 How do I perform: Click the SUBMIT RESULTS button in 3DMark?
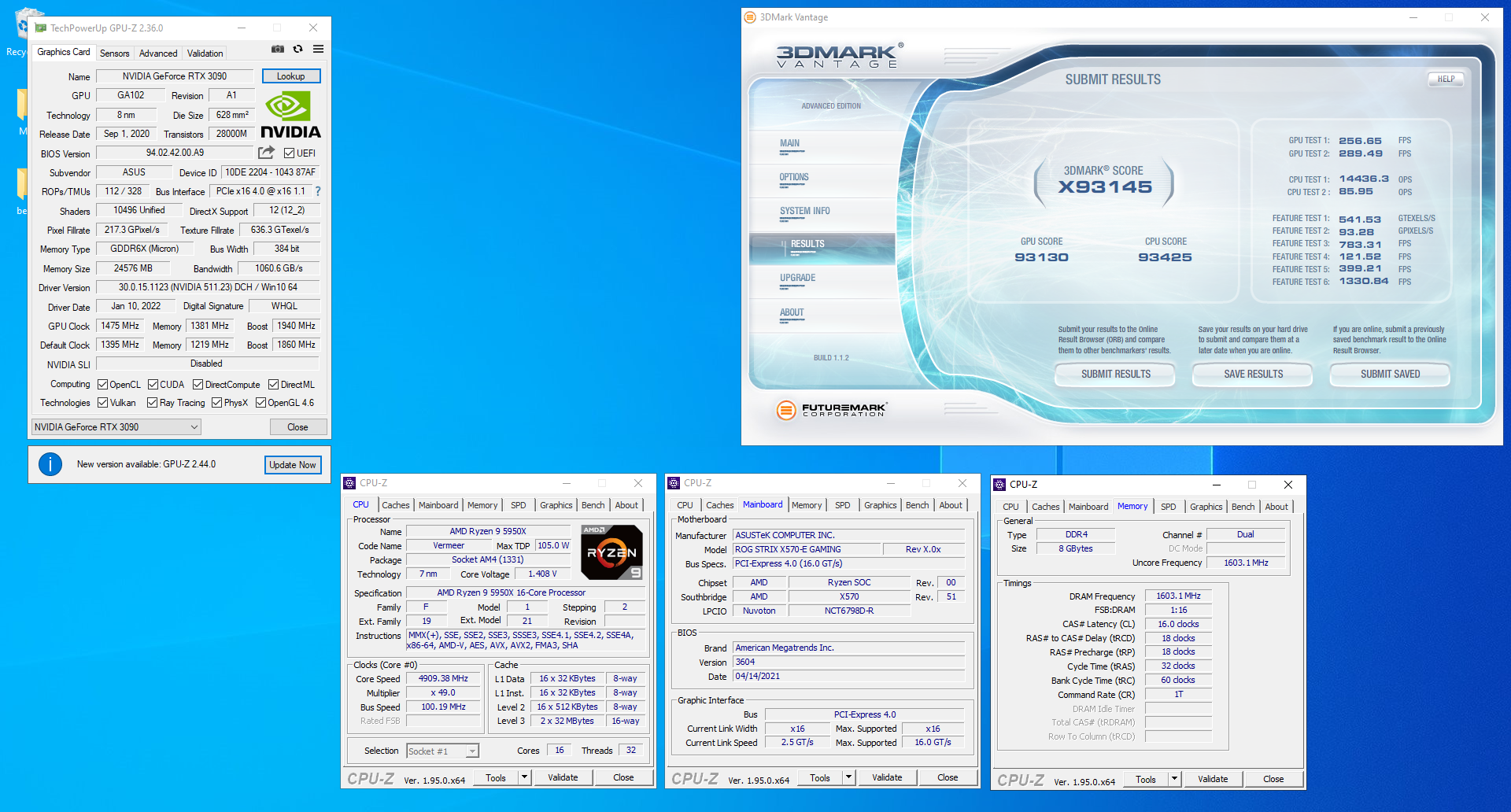click(x=1115, y=375)
